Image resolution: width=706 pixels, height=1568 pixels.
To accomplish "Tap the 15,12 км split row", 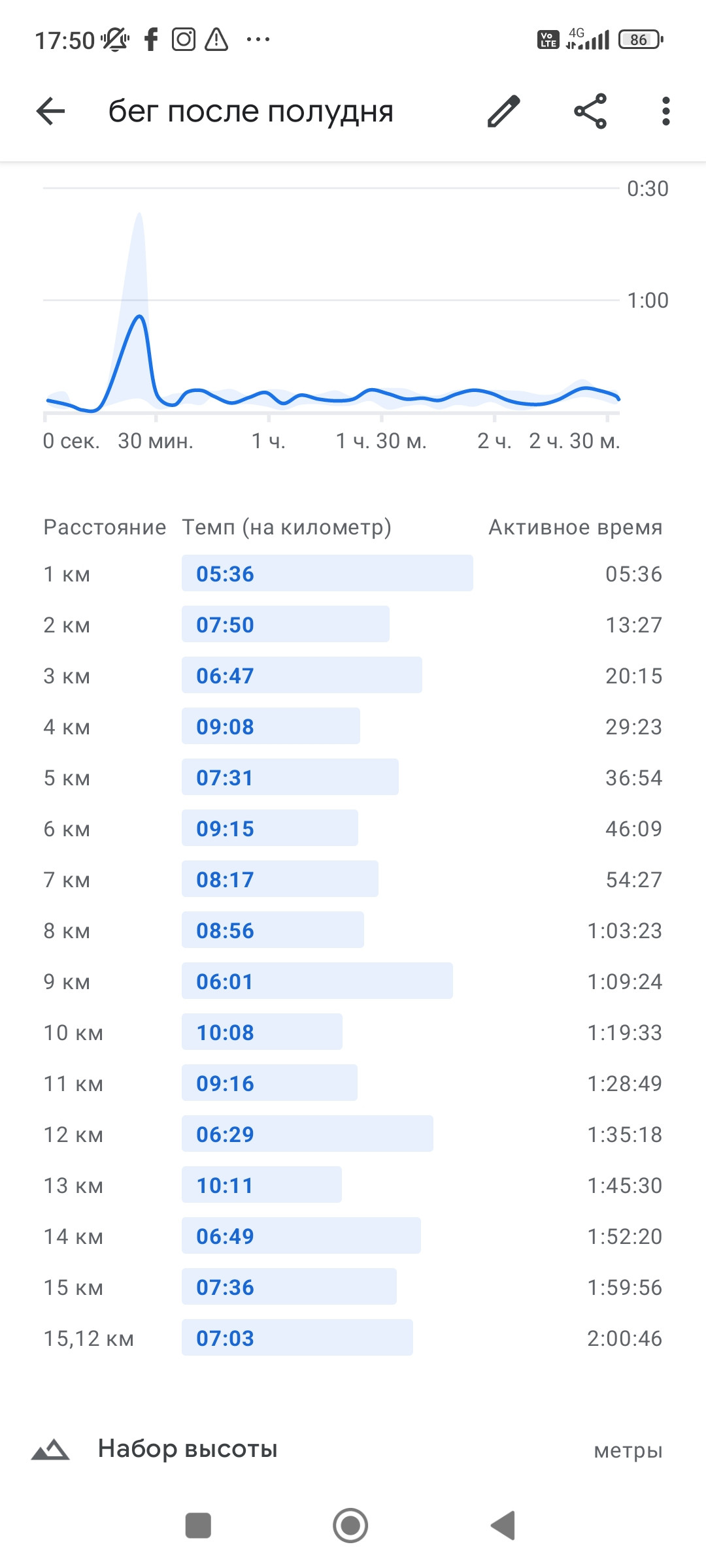I will tap(353, 1337).
